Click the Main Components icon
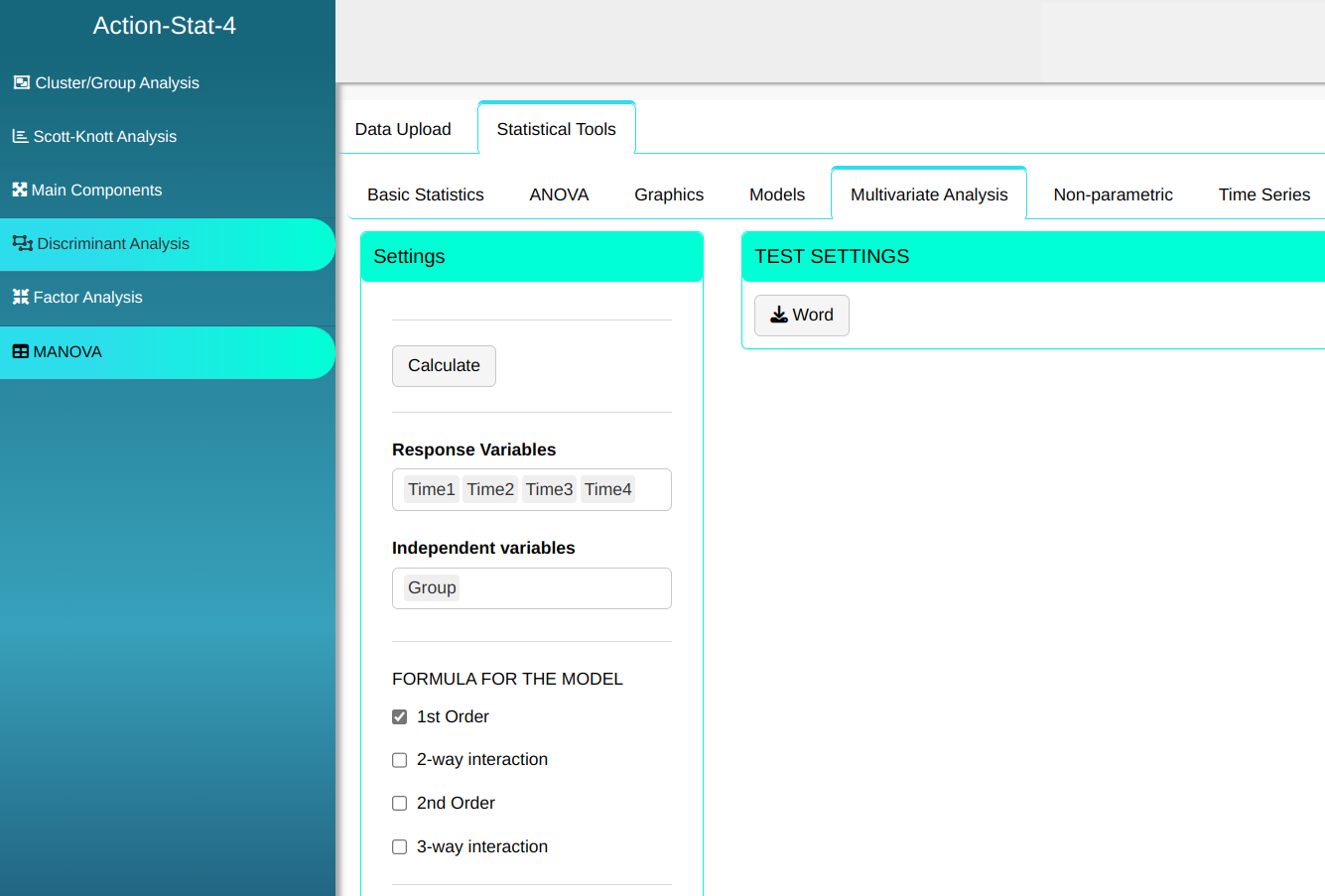 click(x=20, y=190)
